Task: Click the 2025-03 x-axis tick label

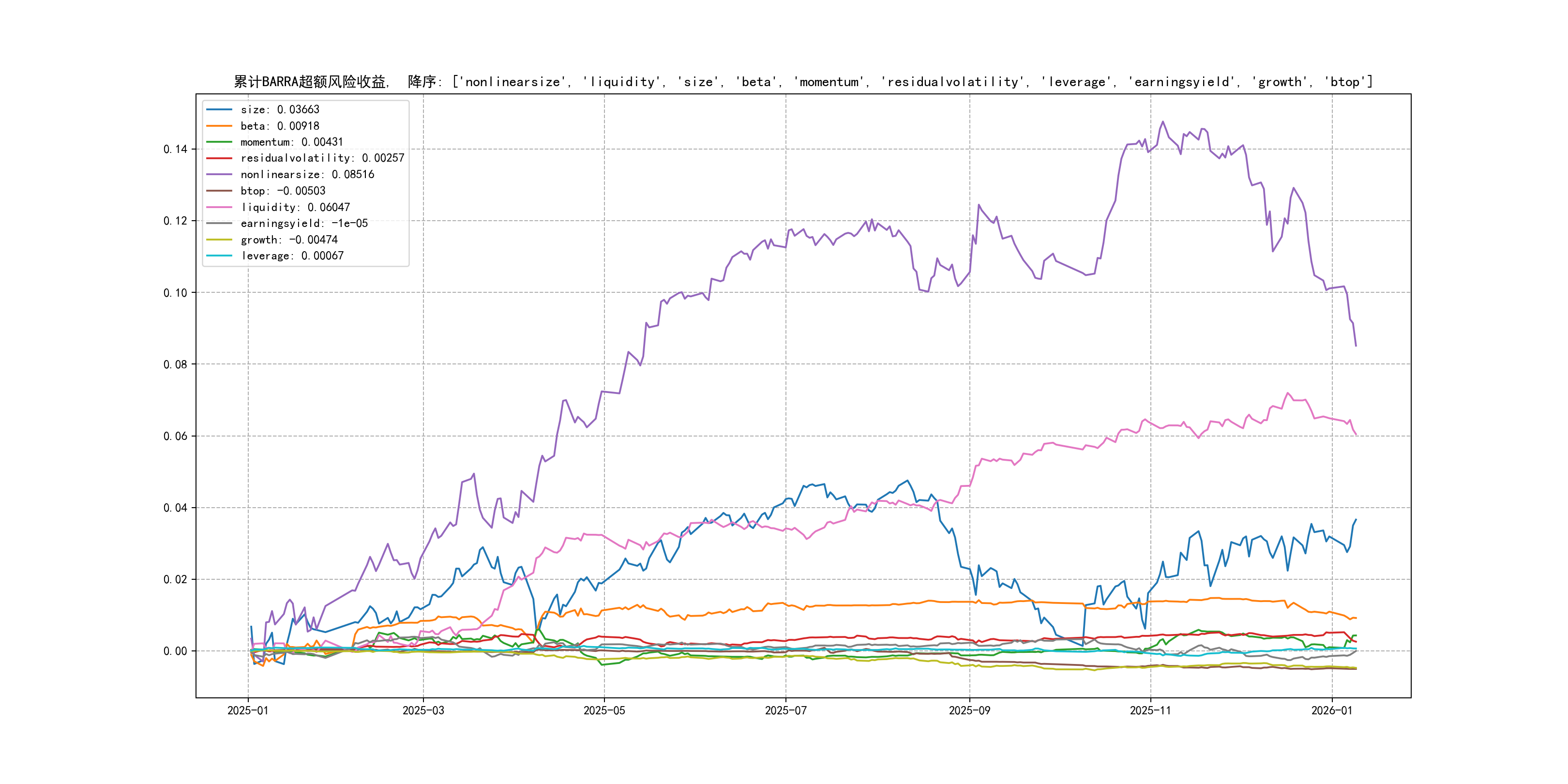Action: (x=423, y=711)
